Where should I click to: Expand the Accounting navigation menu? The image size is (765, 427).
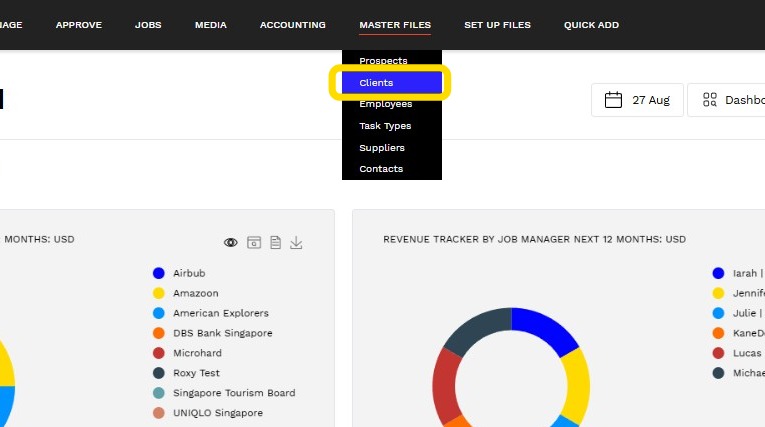click(x=293, y=25)
